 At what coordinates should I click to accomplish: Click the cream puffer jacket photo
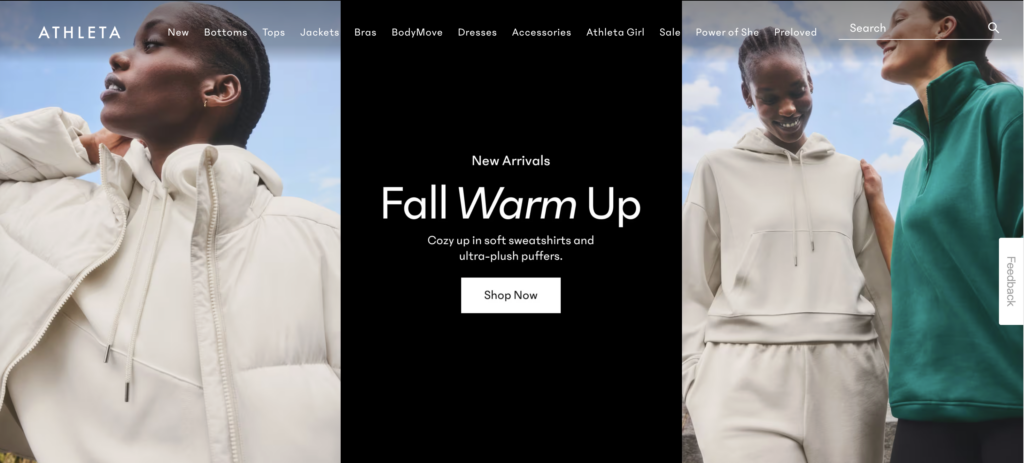pyautogui.click(x=170, y=232)
